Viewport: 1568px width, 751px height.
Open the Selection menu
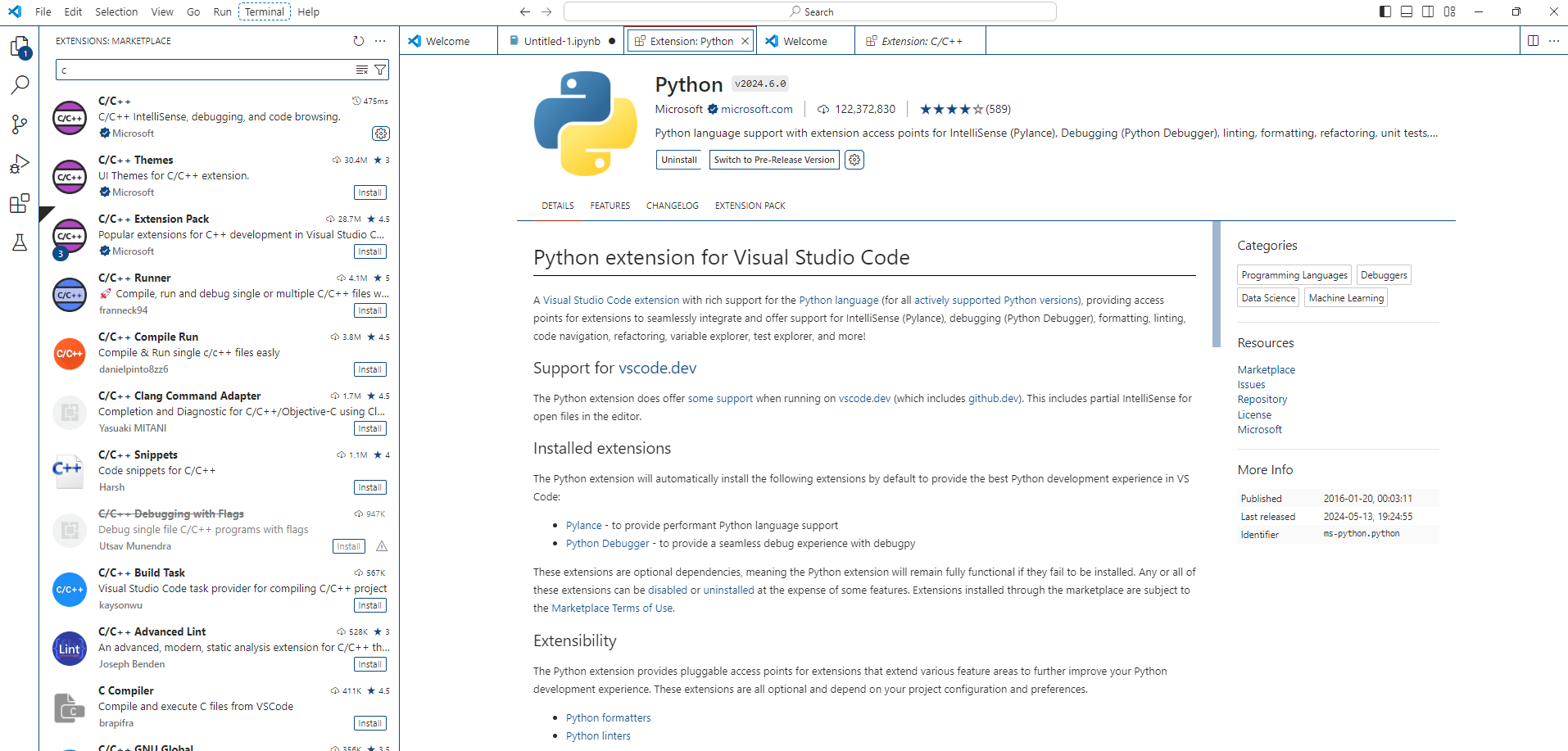(116, 11)
